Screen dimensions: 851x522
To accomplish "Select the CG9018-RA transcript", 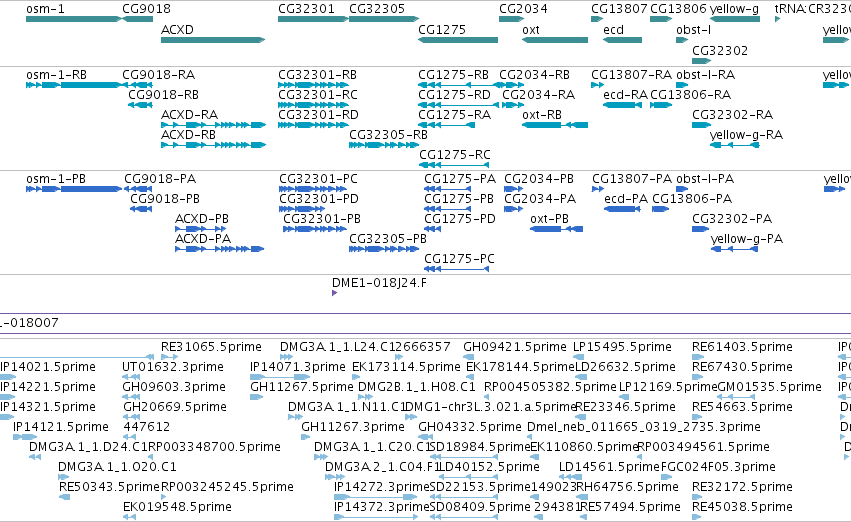I will [138, 85].
